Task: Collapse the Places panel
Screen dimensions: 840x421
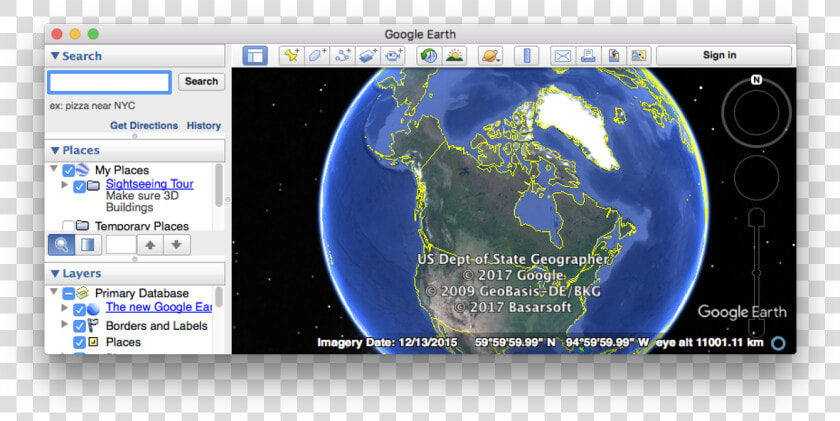Action: click(x=55, y=151)
